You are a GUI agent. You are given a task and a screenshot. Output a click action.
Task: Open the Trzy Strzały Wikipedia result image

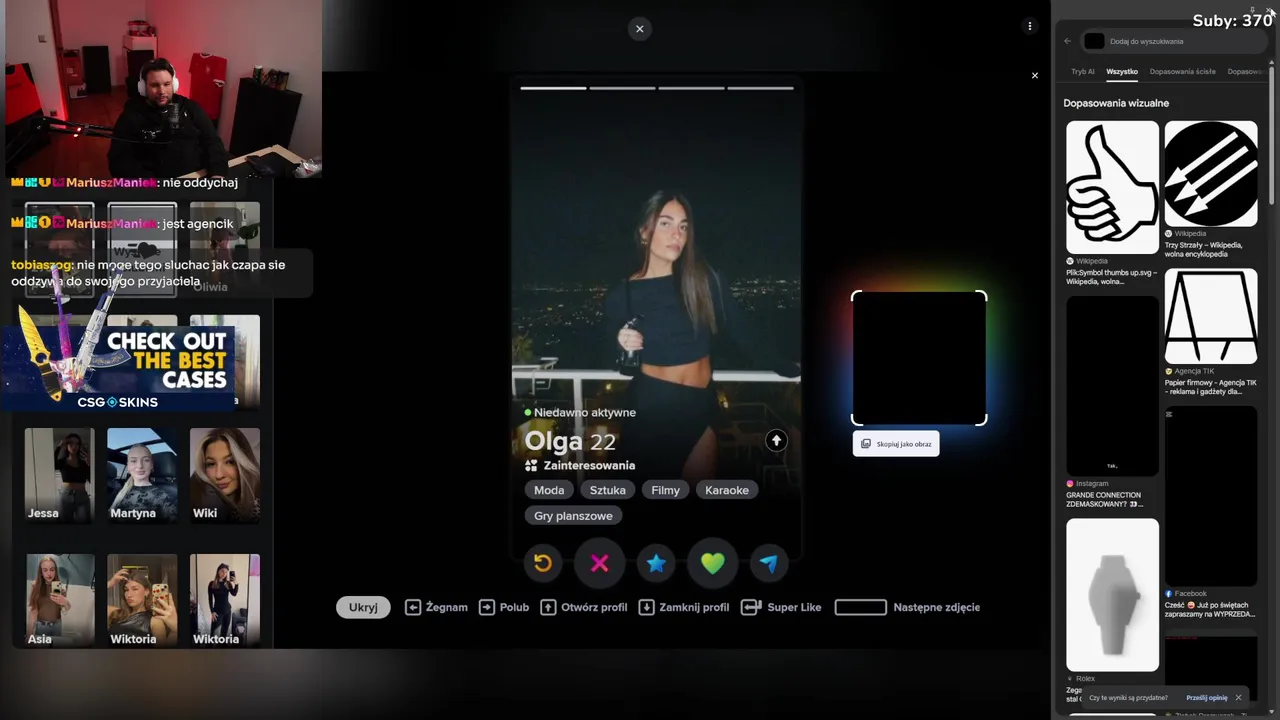pos(1211,174)
